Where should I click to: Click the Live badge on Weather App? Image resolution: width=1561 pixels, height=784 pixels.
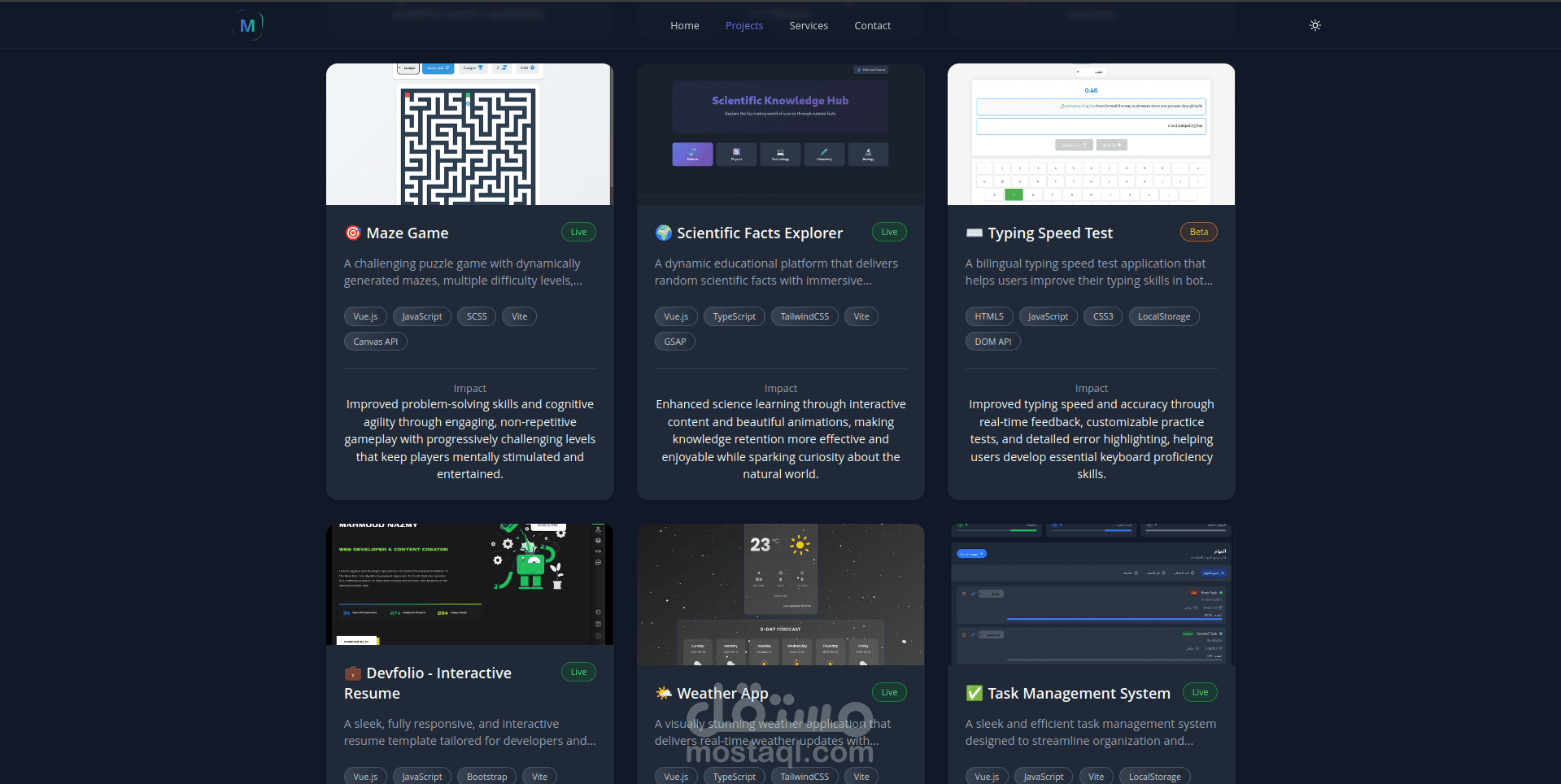click(x=889, y=693)
